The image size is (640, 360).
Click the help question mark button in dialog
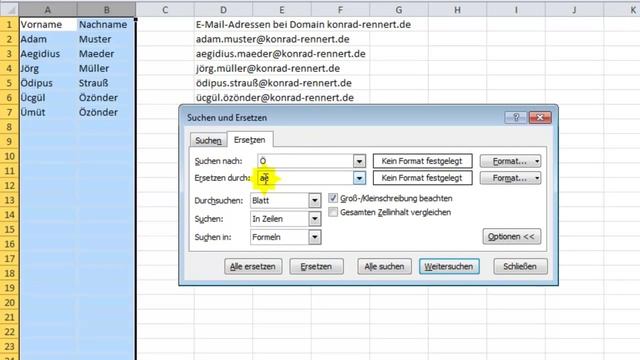click(516, 118)
